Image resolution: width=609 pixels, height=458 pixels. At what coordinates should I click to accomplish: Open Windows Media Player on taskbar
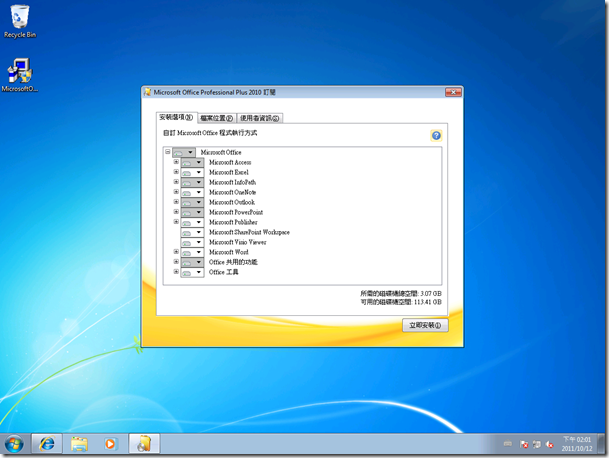click(110, 444)
